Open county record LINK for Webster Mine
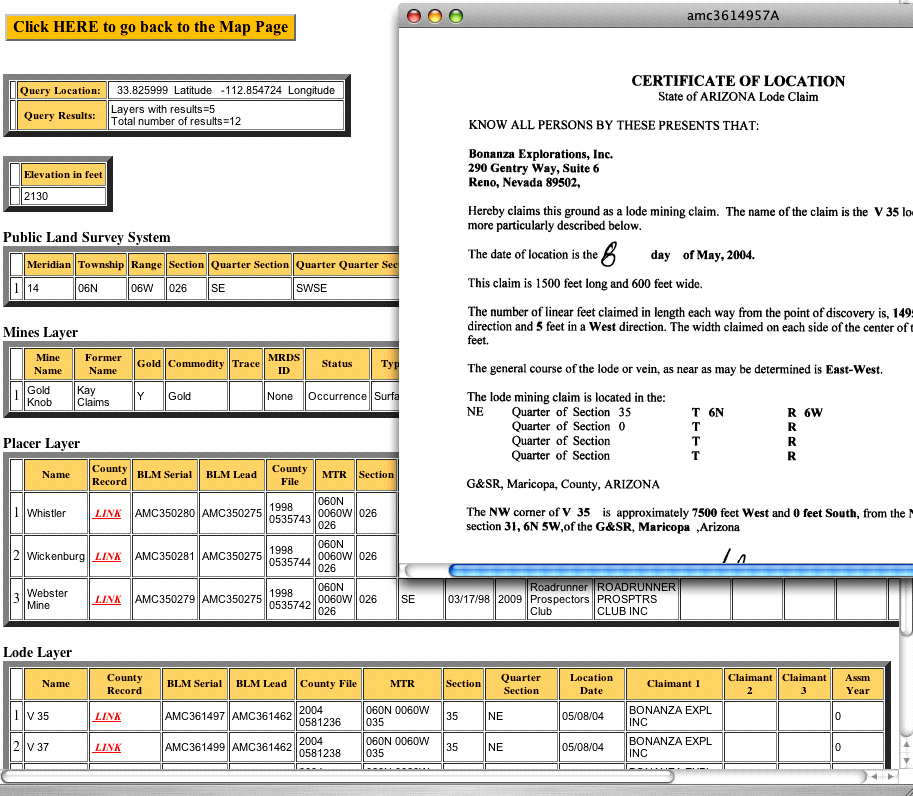Image resolution: width=913 pixels, height=796 pixels. tap(108, 599)
